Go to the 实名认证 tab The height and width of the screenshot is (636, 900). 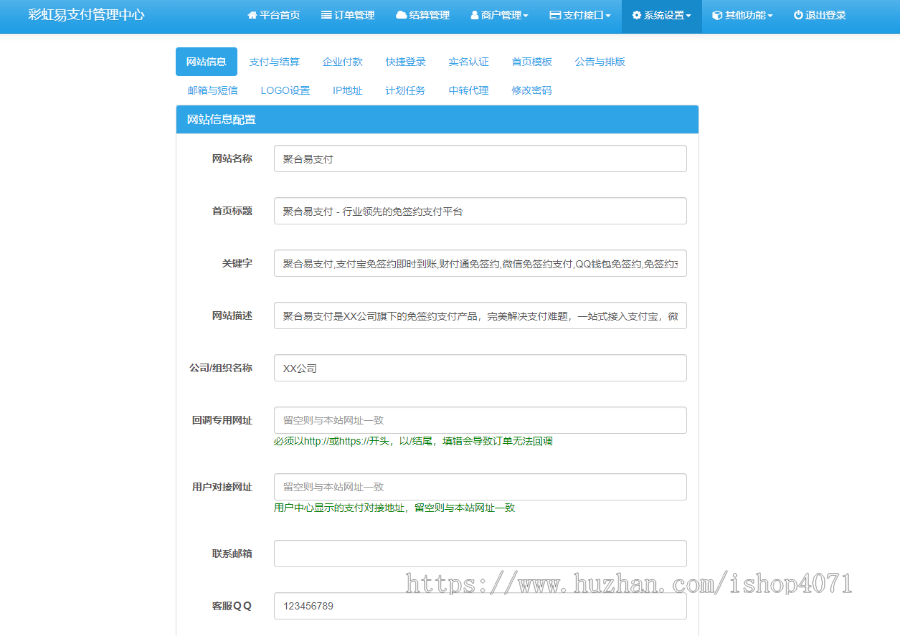tap(468, 62)
